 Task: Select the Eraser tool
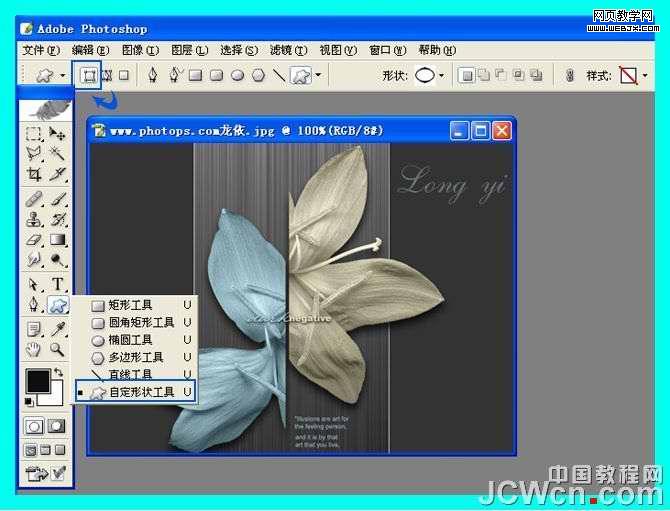tap(33, 240)
